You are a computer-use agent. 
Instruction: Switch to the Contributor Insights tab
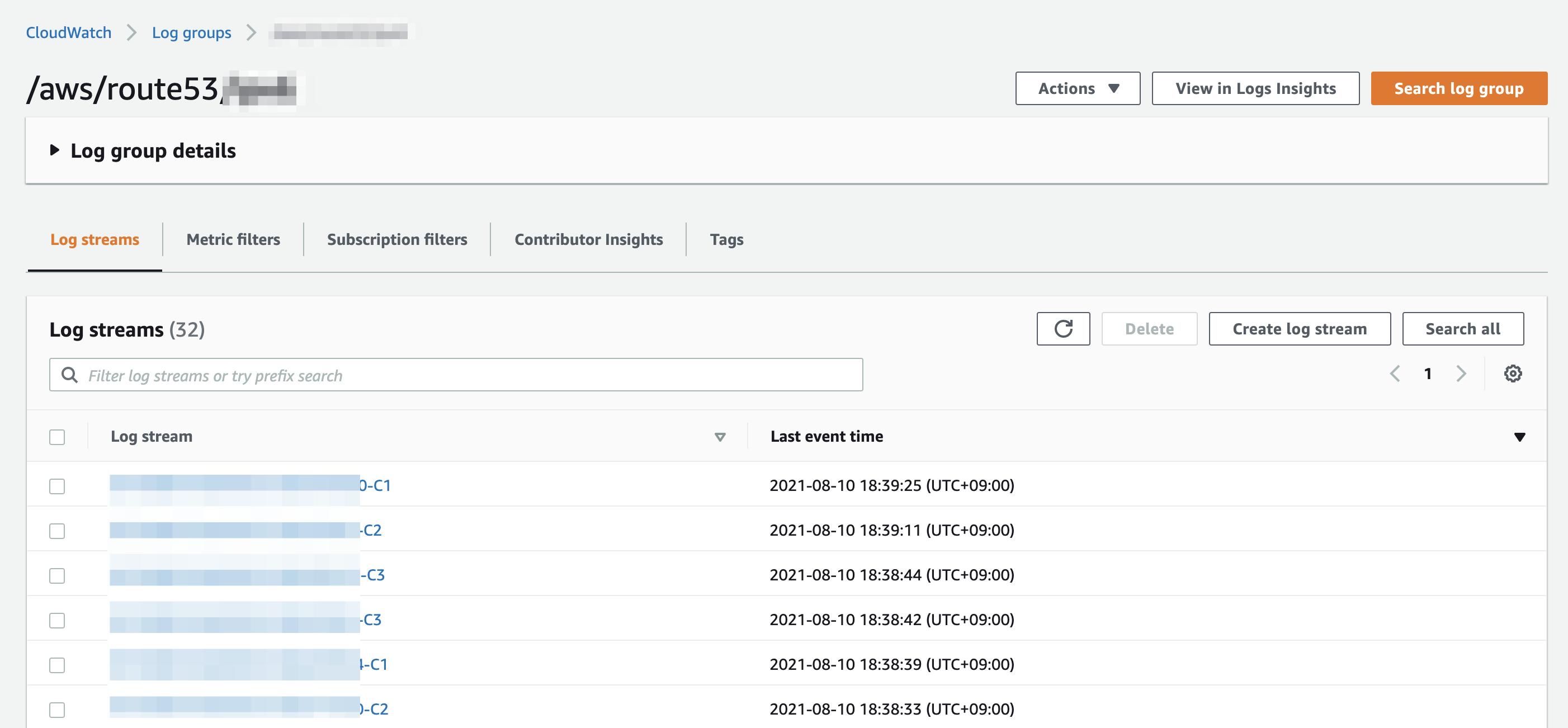pos(588,239)
